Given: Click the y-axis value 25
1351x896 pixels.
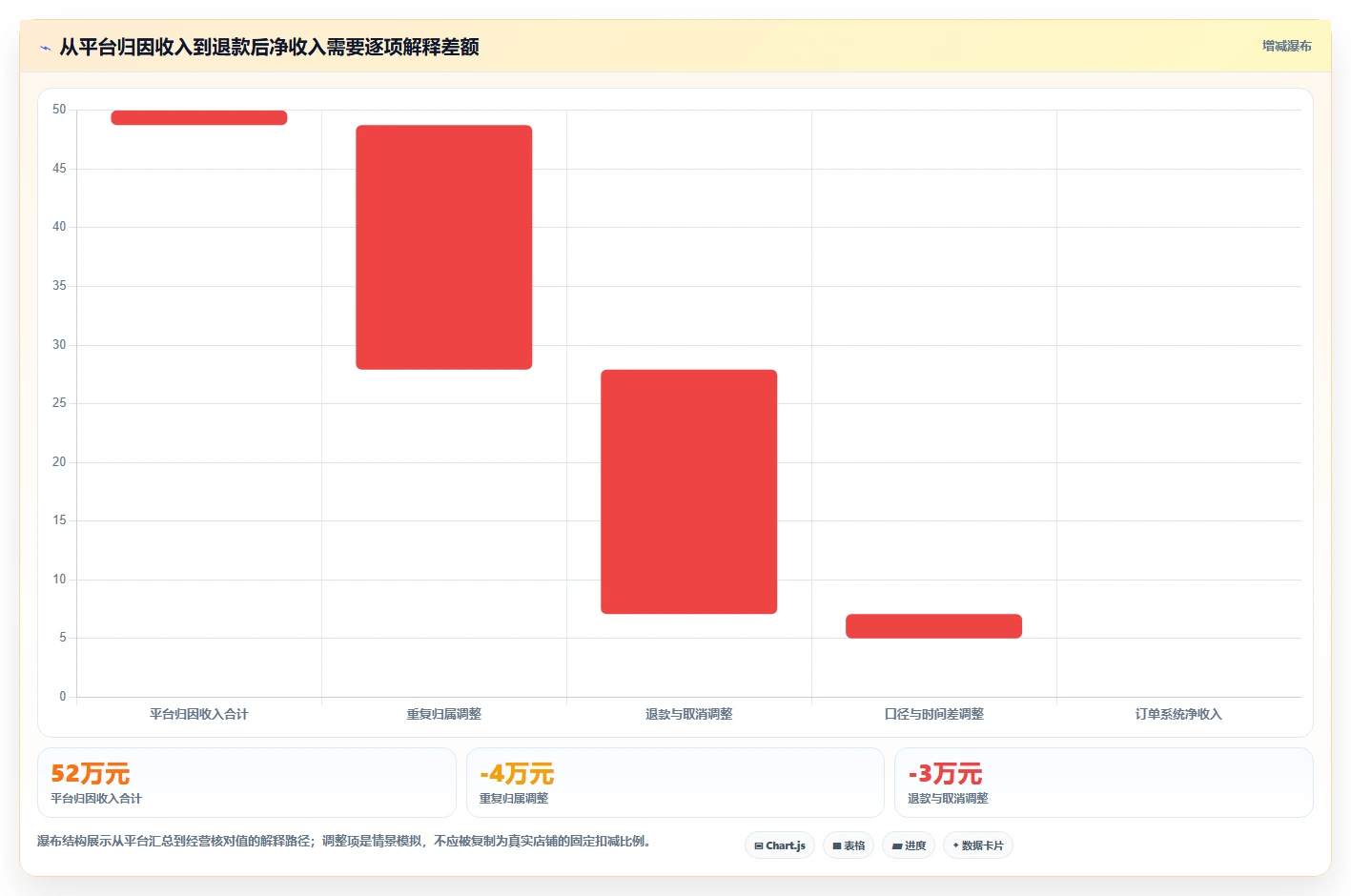Looking at the screenshot, I should click(x=59, y=403).
